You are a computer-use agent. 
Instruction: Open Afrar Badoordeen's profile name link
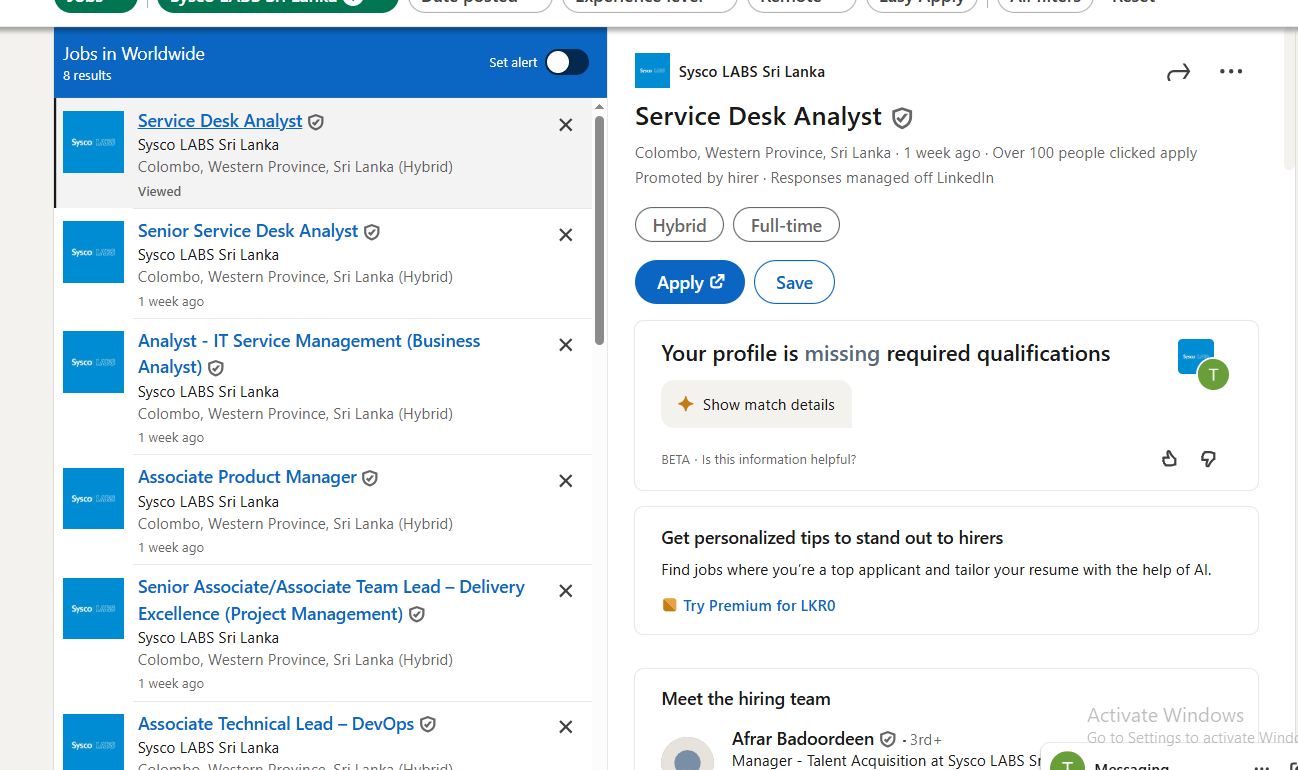(x=803, y=739)
